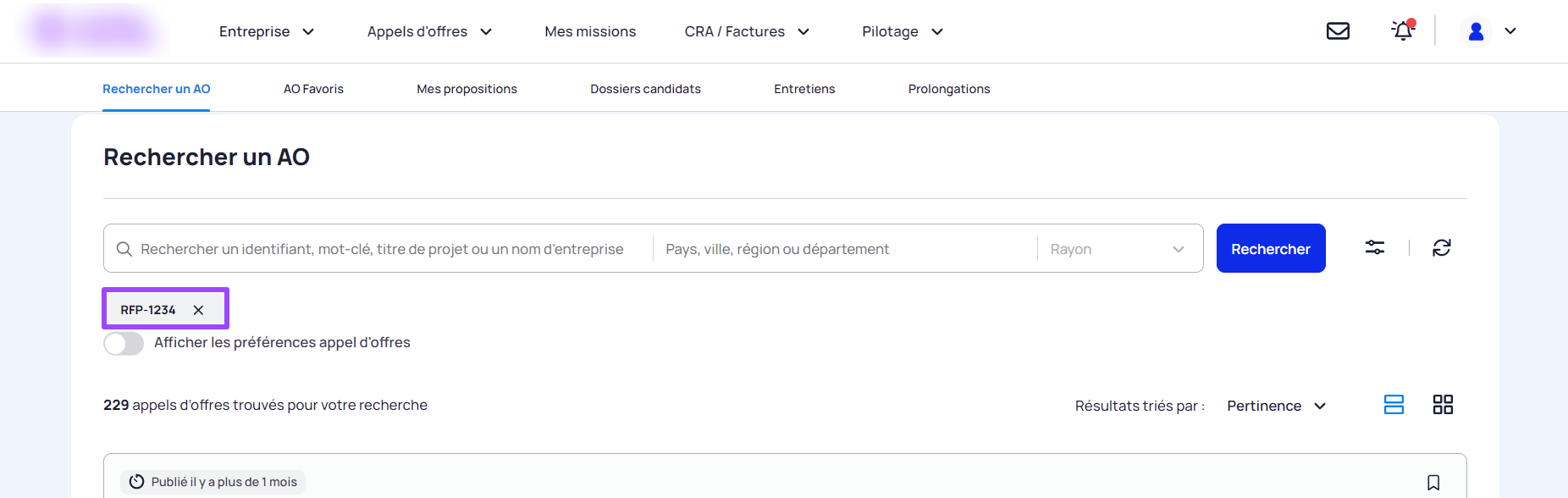Click the location search field
This screenshot has width=1568, height=498.
pos(842,249)
